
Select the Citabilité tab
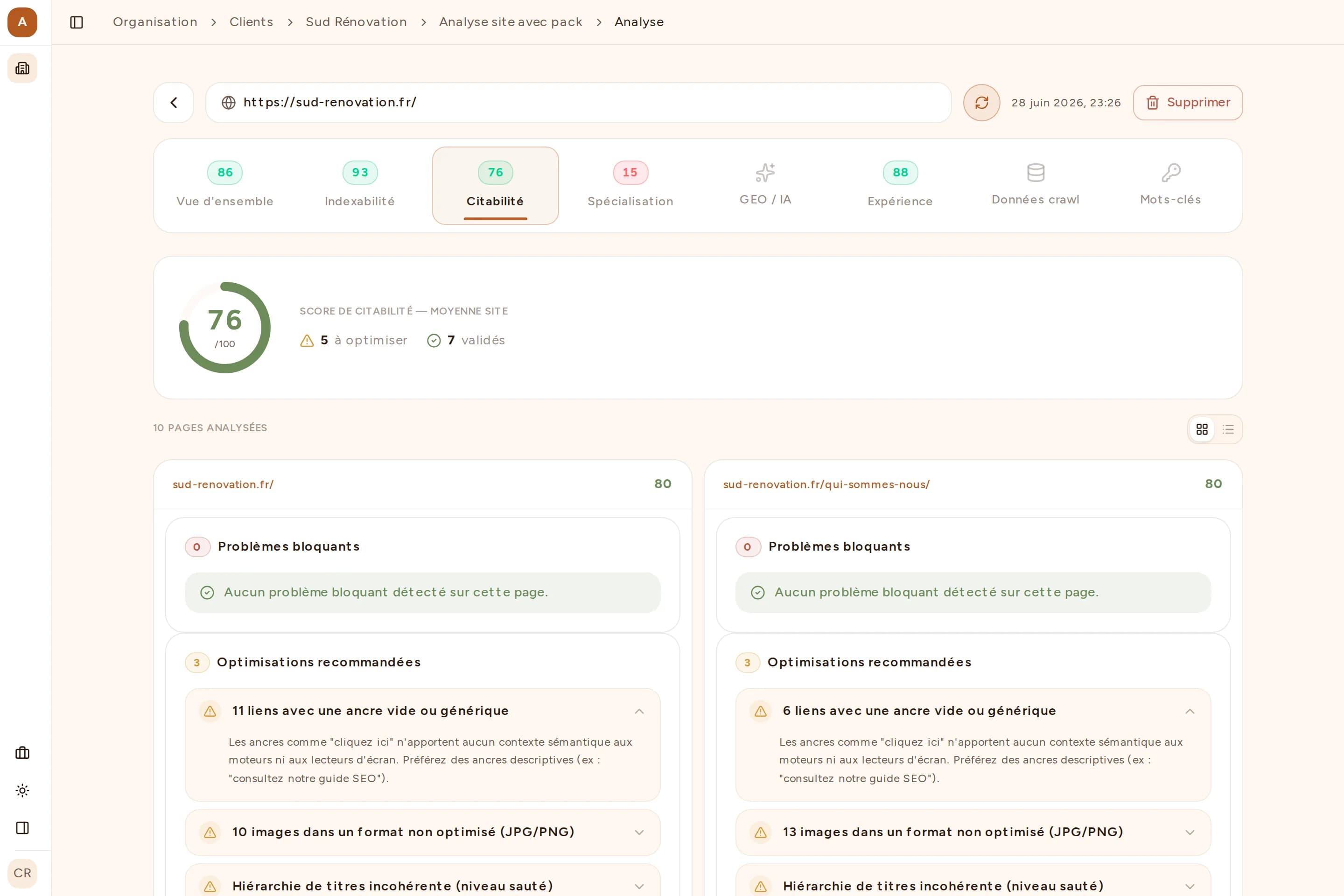(x=495, y=185)
